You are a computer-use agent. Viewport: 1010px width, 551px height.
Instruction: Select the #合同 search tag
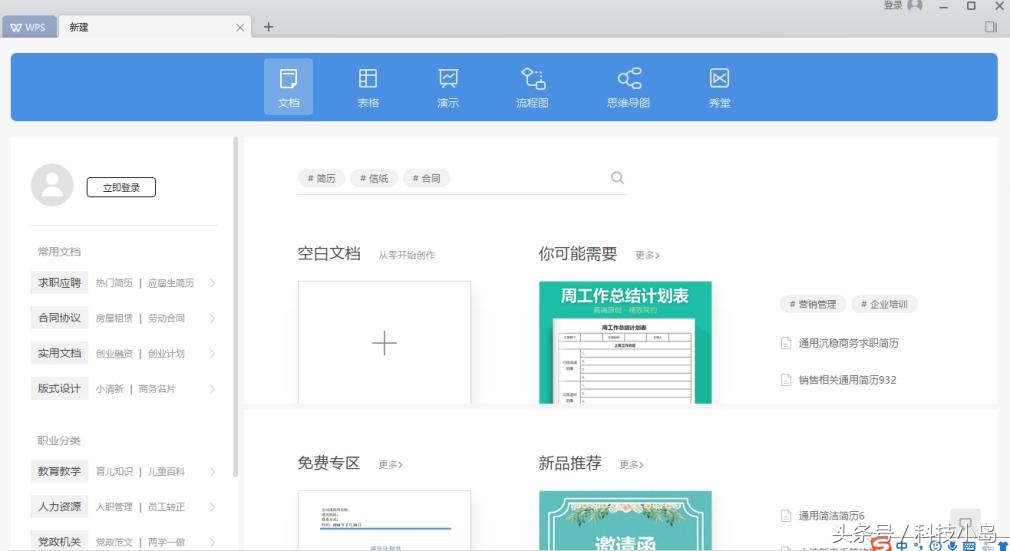pos(426,178)
